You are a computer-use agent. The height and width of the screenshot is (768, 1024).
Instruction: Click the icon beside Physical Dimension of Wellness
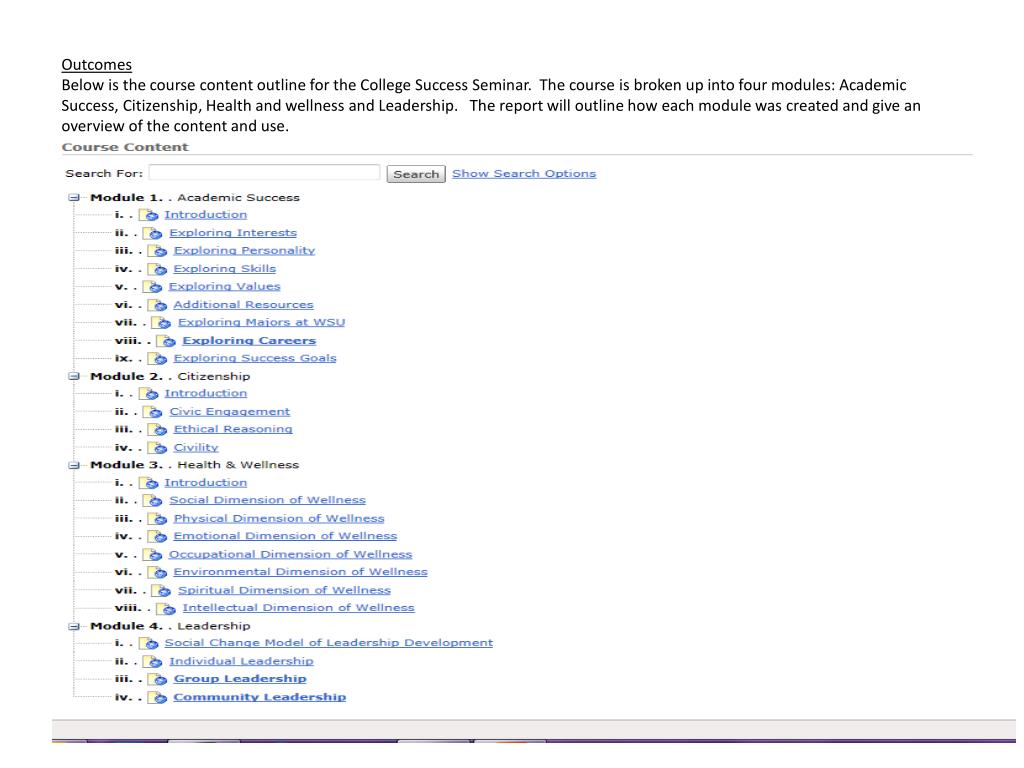157,519
